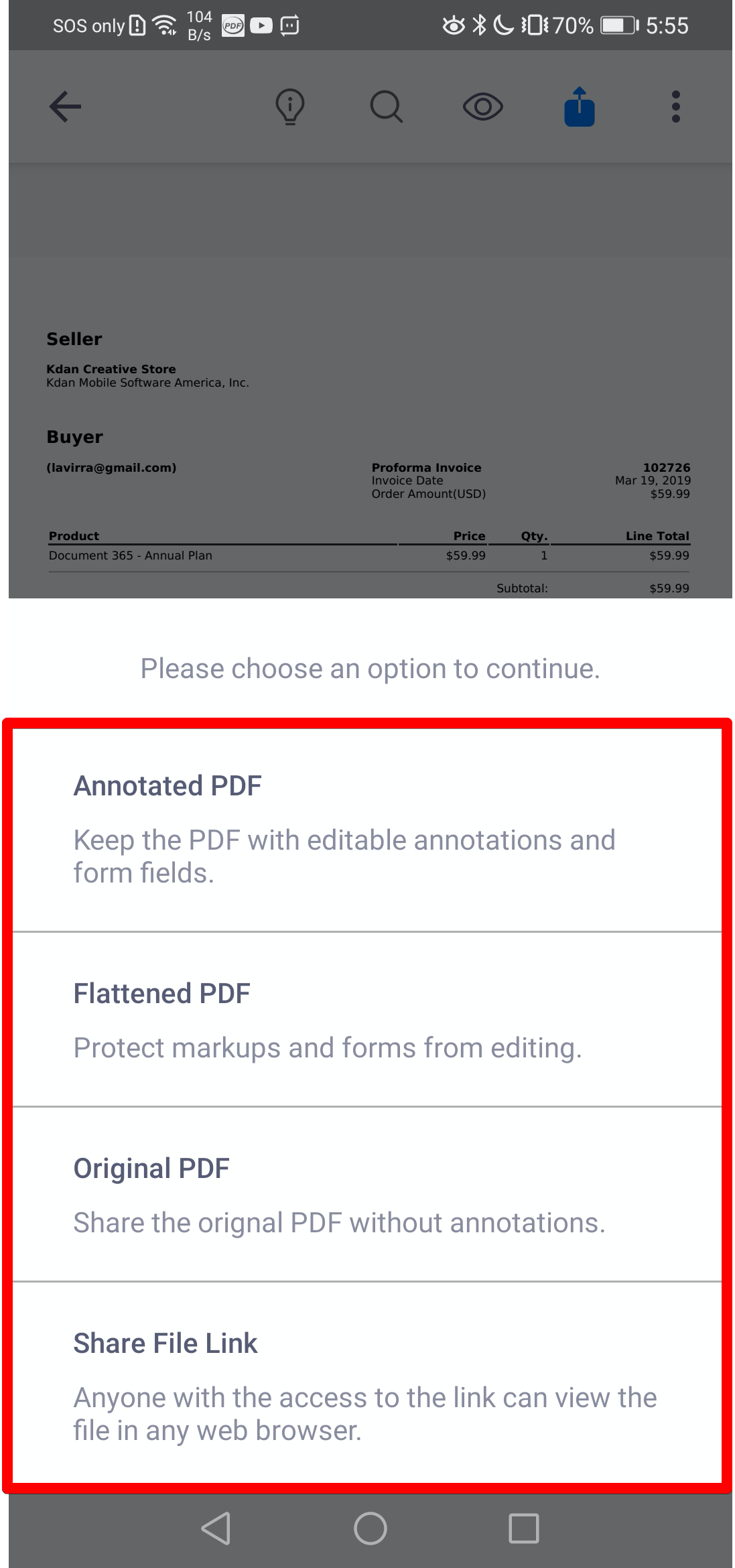
Task: Choose the Share File Link option
Action: coord(367,1383)
